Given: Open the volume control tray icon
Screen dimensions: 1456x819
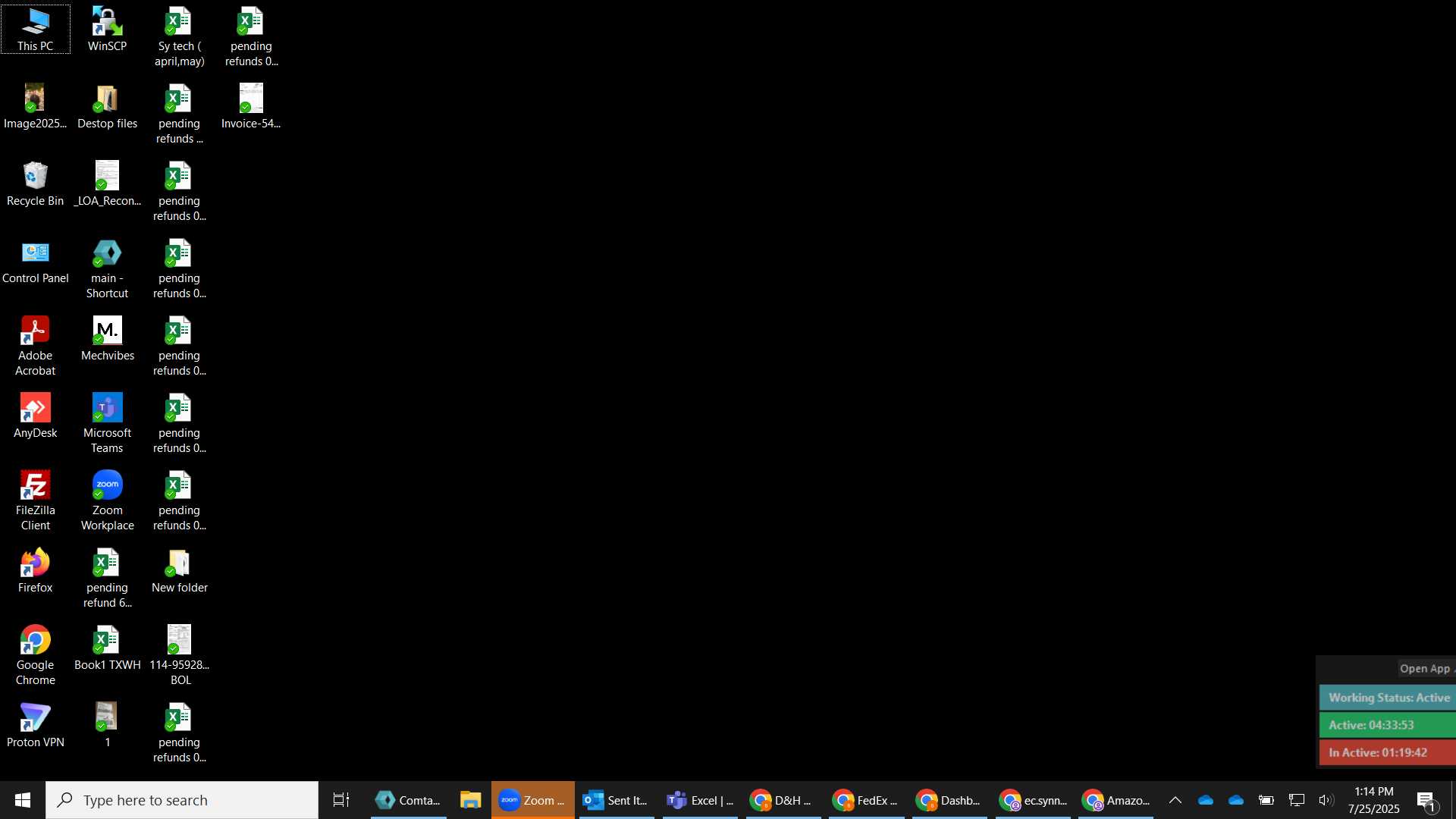Looking at the screenshot, I should pos(1326,800).
